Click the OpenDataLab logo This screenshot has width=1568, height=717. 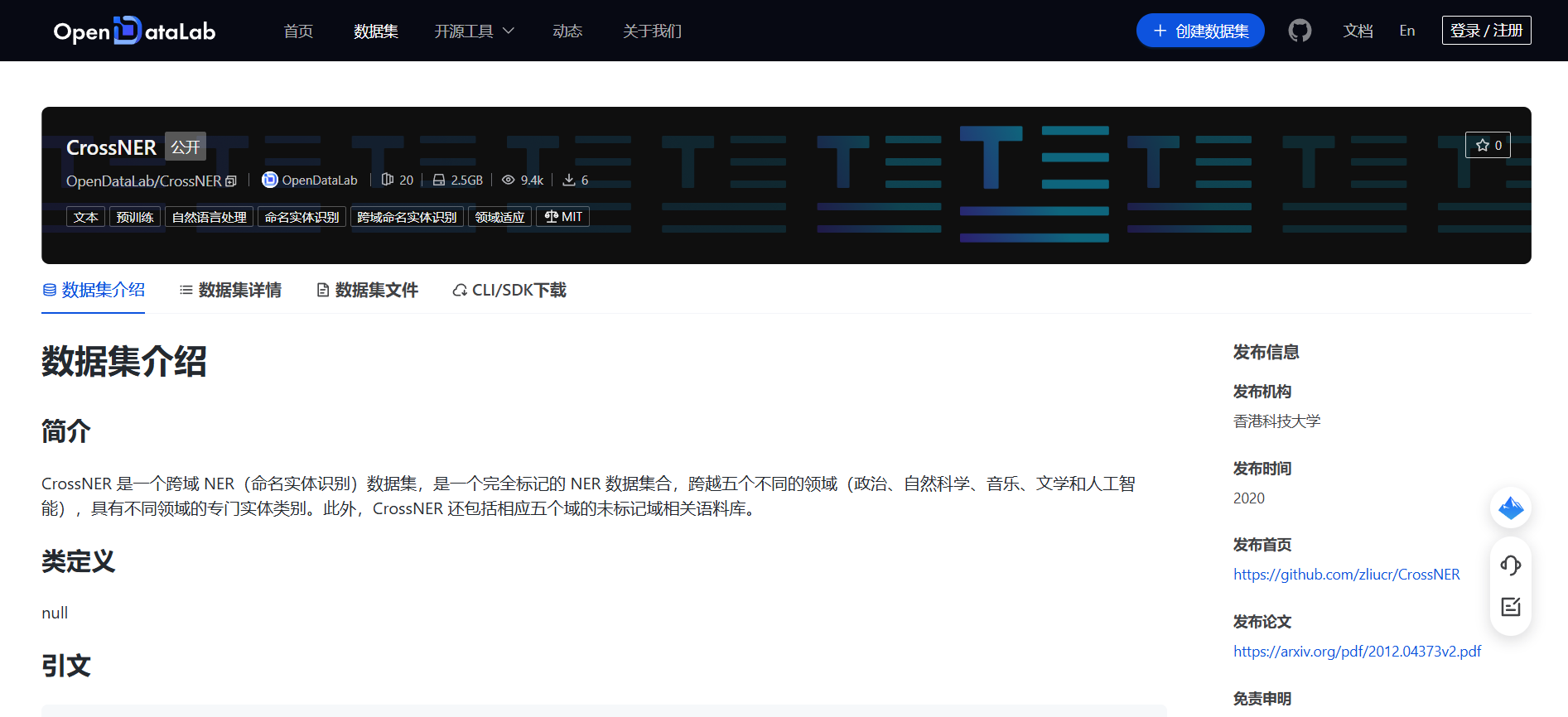click(x=134, y=31)
